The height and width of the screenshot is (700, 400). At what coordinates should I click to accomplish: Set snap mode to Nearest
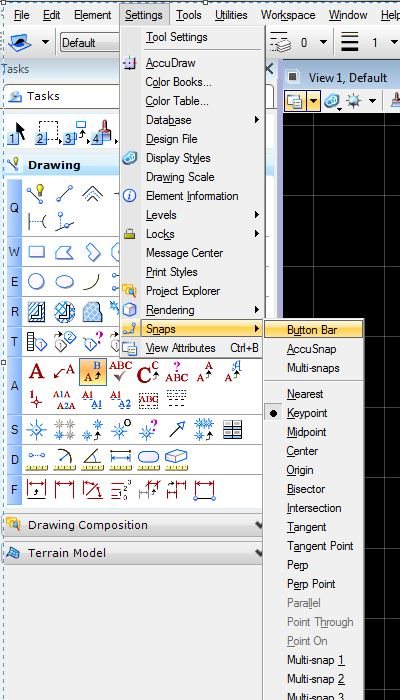click(x=305, y=394)
